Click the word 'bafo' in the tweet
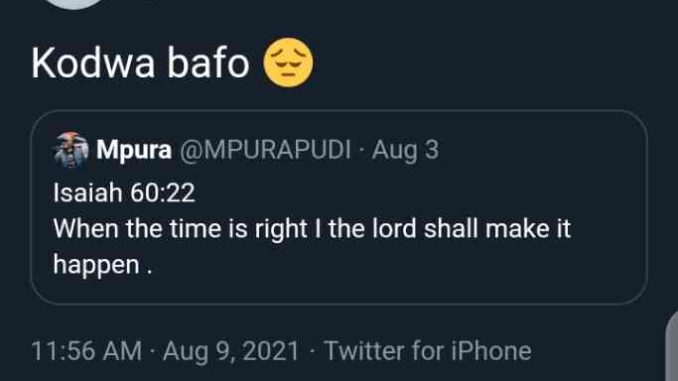Viewport: 678px width, 381px height. pos(208,63)
